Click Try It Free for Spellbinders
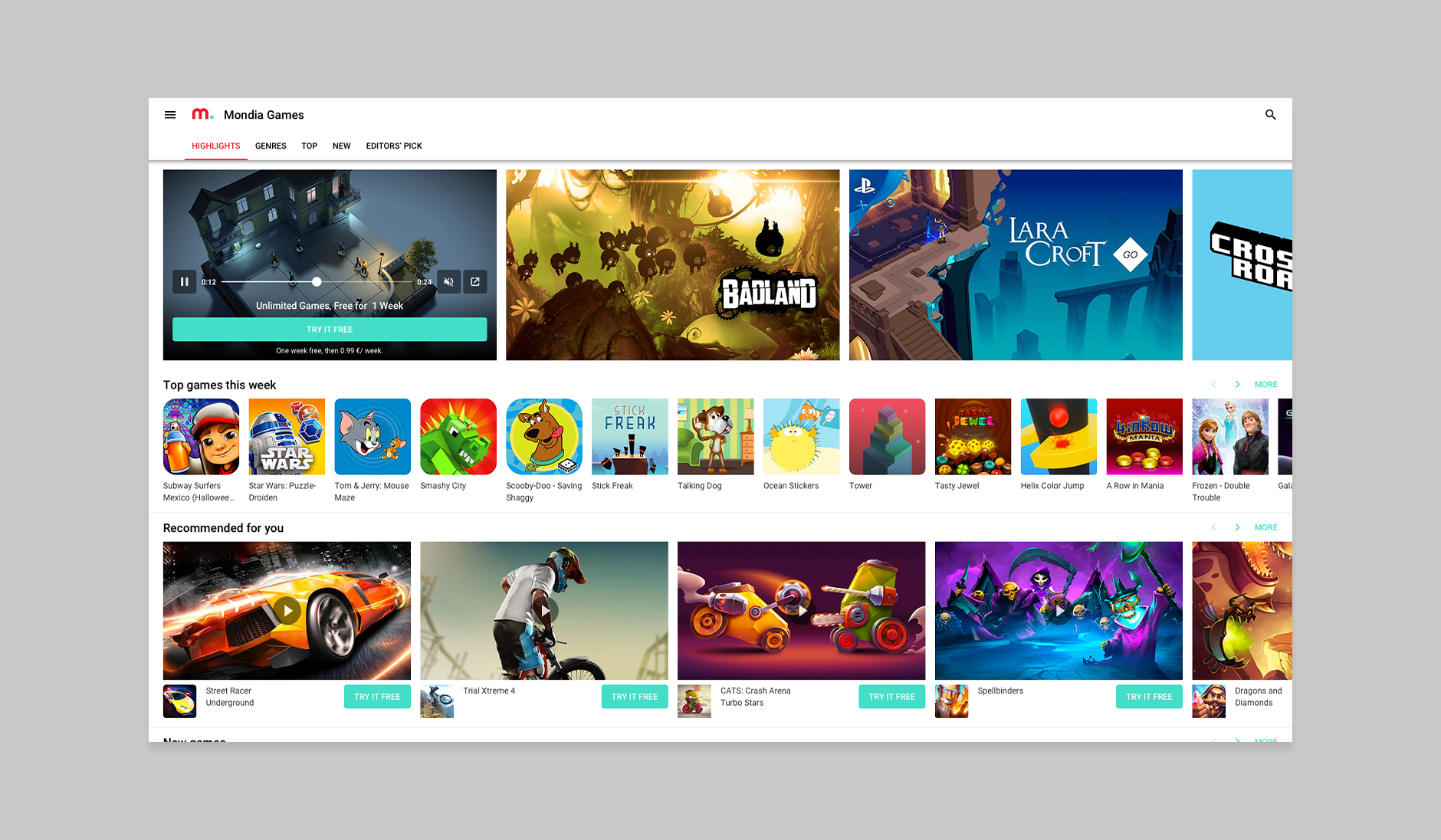This screenshot has width=1441, height=840. tap(1149, 697)
